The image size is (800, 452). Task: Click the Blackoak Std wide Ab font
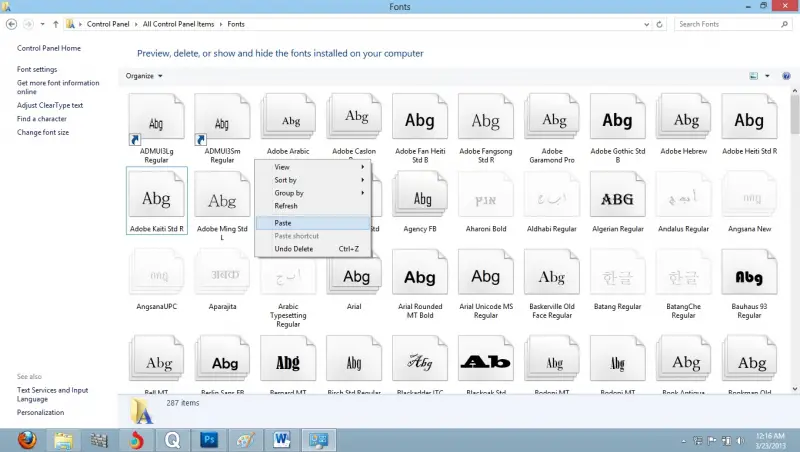click(485, 359)
